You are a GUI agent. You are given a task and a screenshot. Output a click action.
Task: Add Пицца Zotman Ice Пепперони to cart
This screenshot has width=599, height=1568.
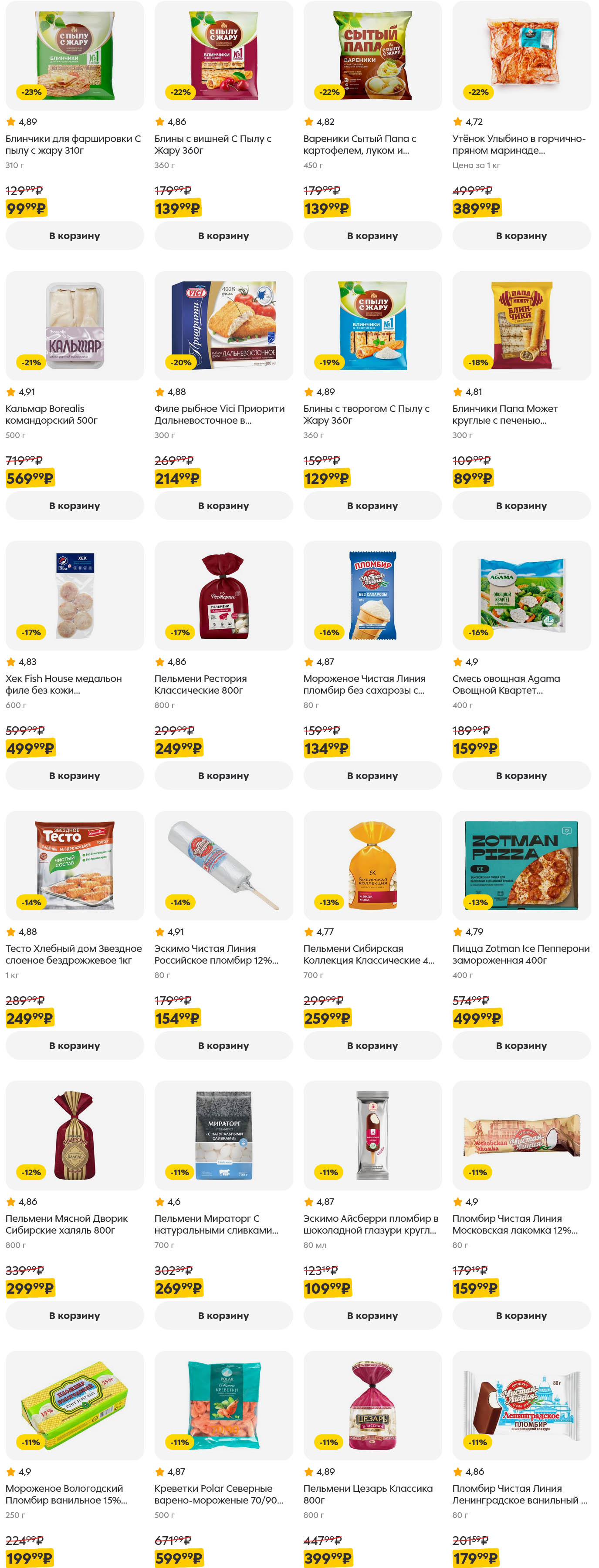click(521, 1045)
